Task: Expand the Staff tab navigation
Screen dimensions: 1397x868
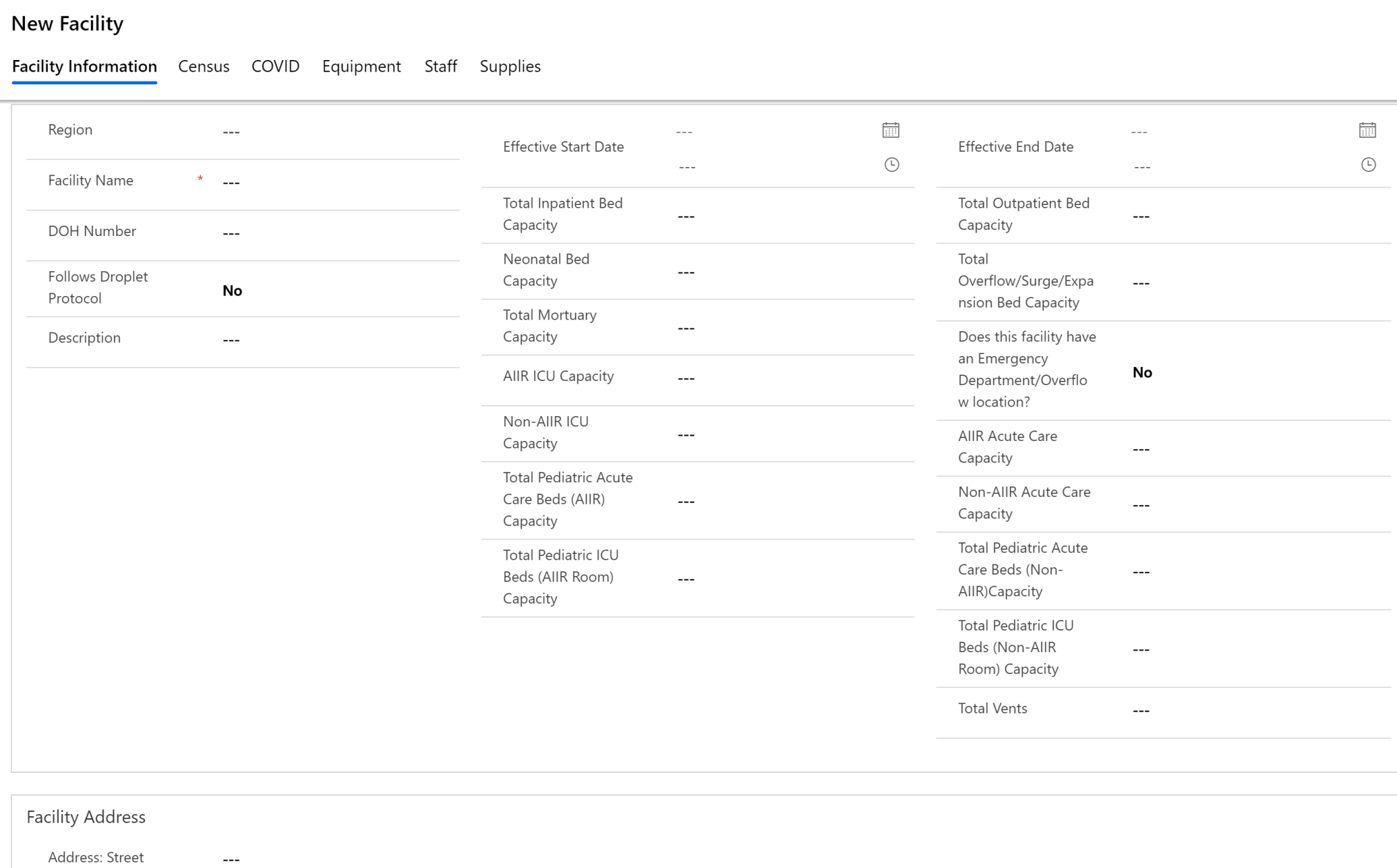Action: click(440, 66)
